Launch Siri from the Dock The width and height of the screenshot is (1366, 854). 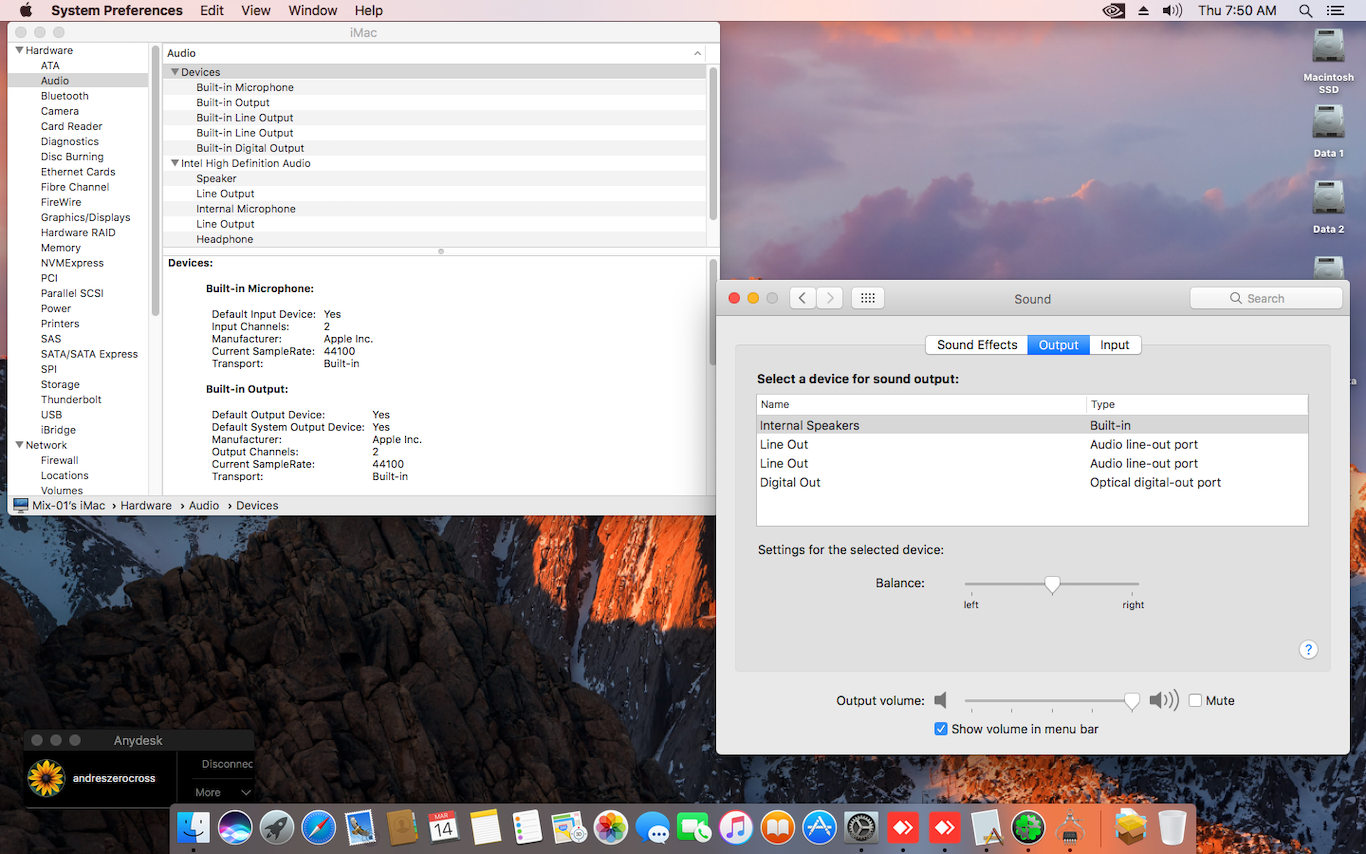point(235,827)
